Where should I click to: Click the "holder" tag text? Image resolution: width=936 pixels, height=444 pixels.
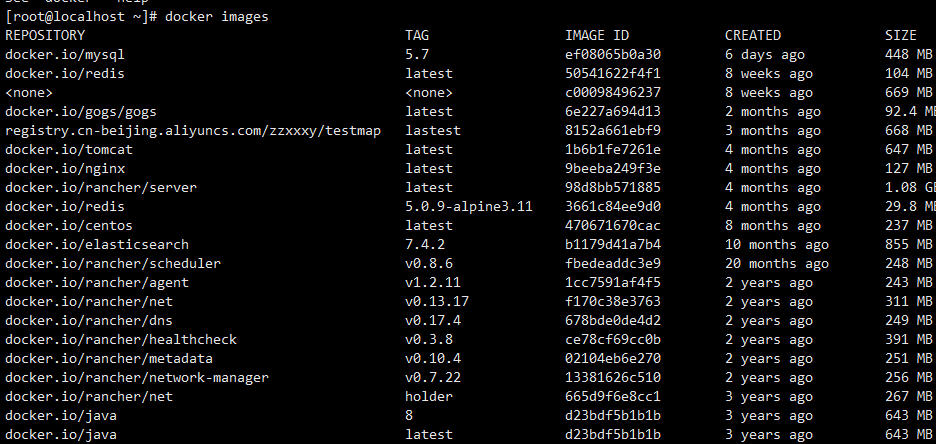429,396
